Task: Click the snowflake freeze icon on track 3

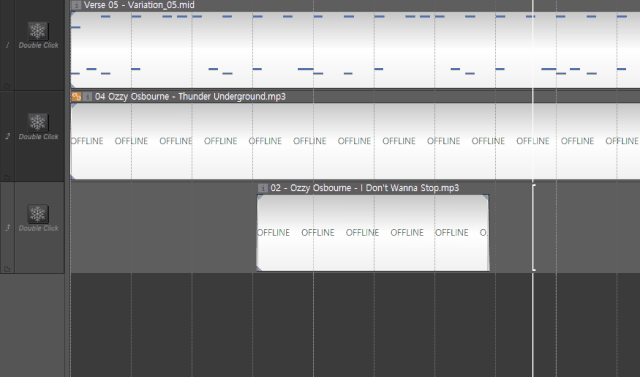Action: 38,214
